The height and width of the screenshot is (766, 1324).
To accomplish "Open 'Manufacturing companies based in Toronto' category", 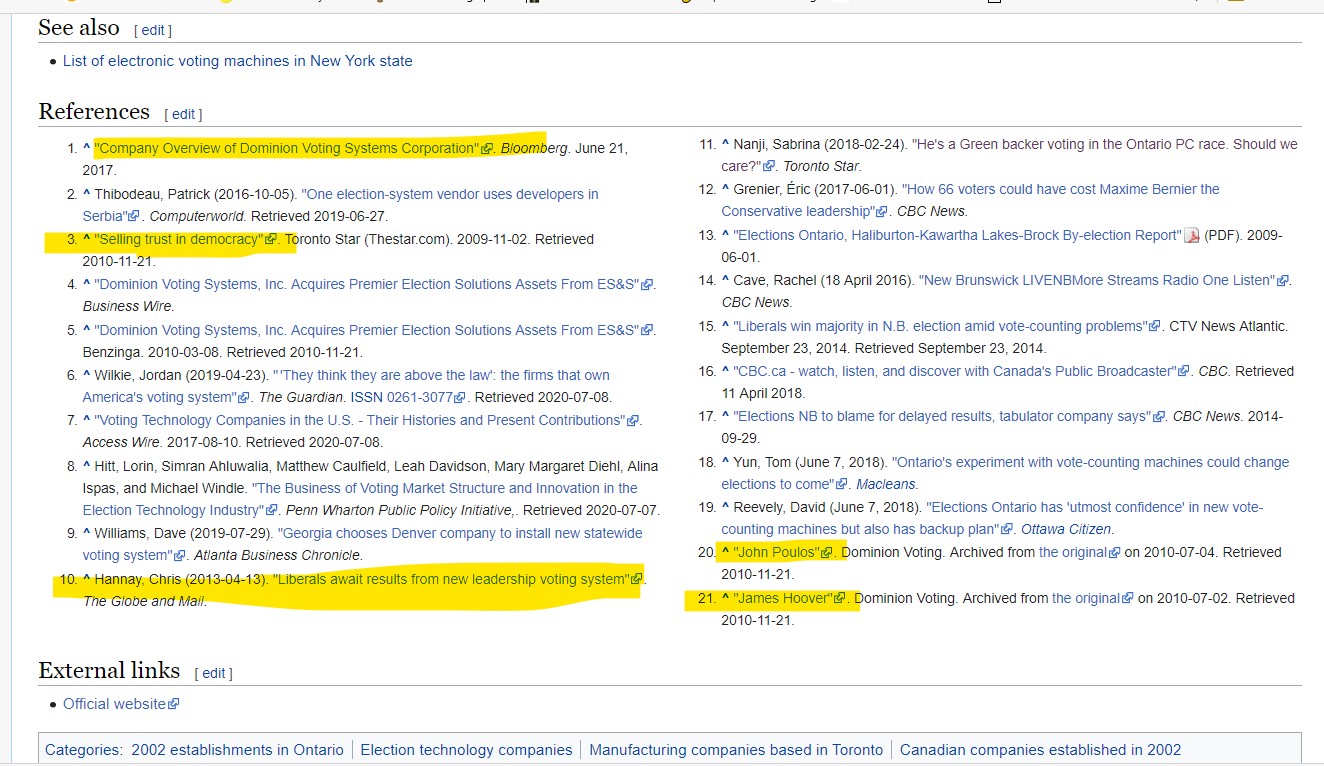I will (x=736, y=750).
